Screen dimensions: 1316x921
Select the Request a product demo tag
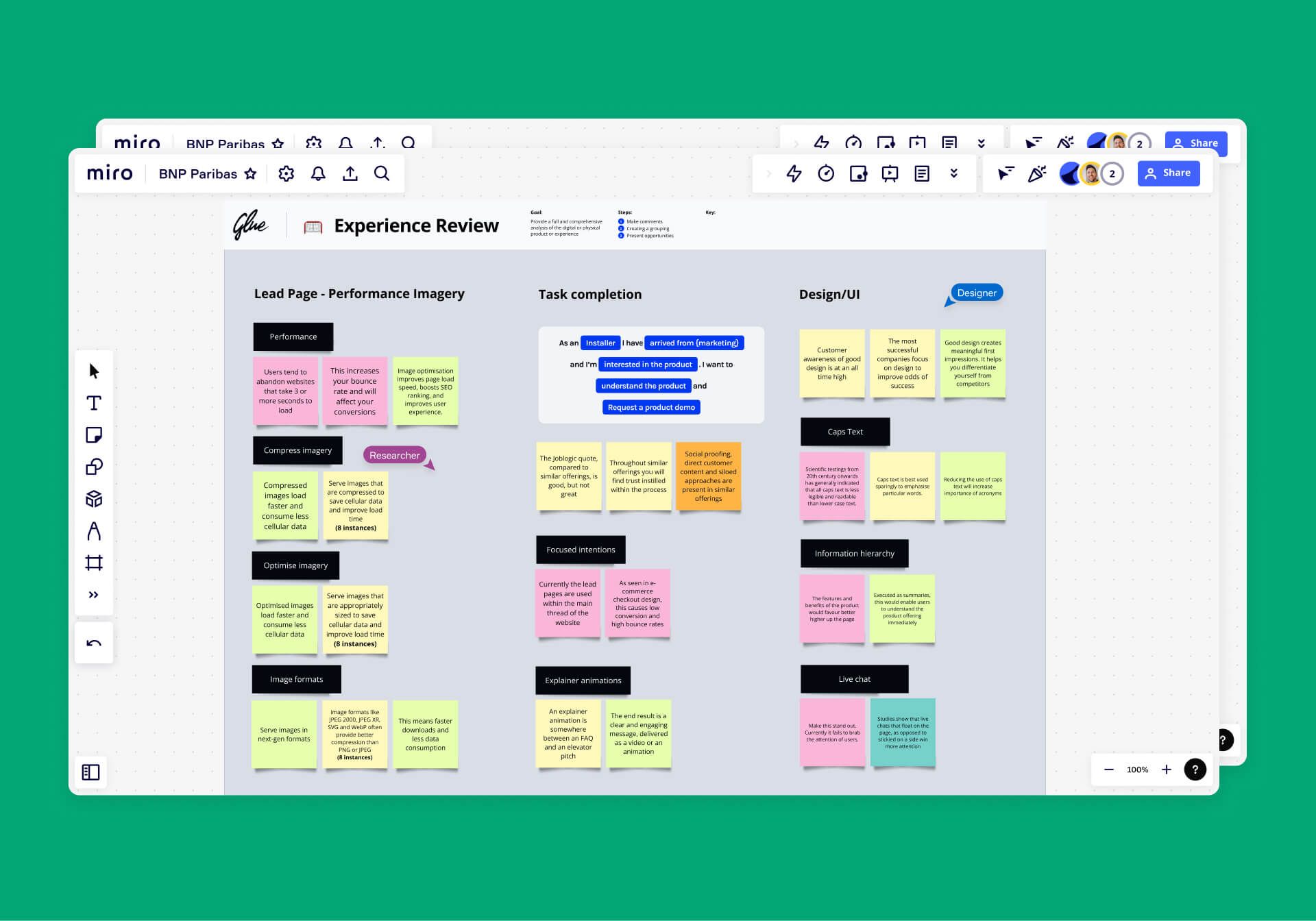coord(651,407)
